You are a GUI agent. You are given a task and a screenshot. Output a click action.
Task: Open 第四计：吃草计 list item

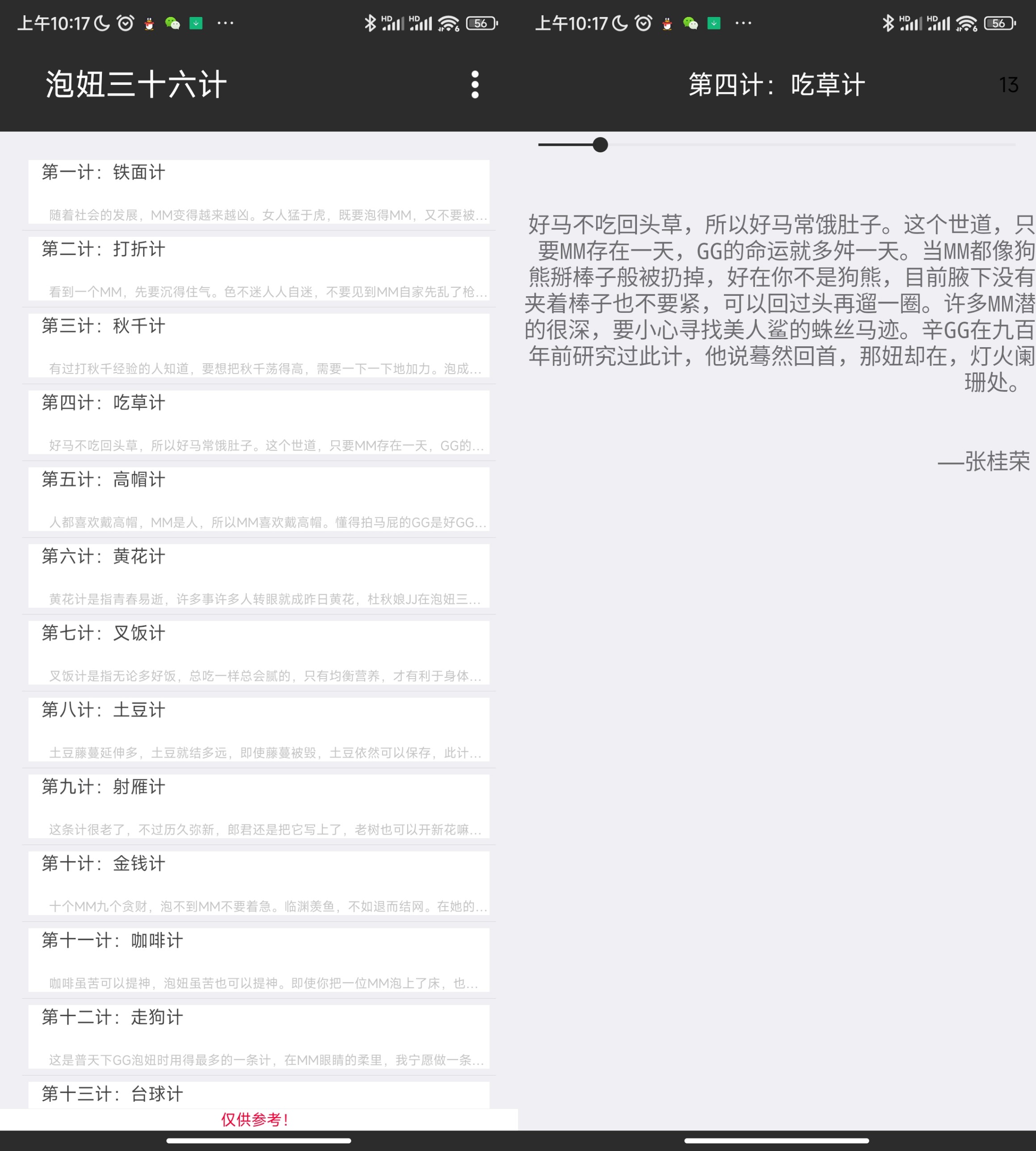pyautogui.click(x=259, y=422)
